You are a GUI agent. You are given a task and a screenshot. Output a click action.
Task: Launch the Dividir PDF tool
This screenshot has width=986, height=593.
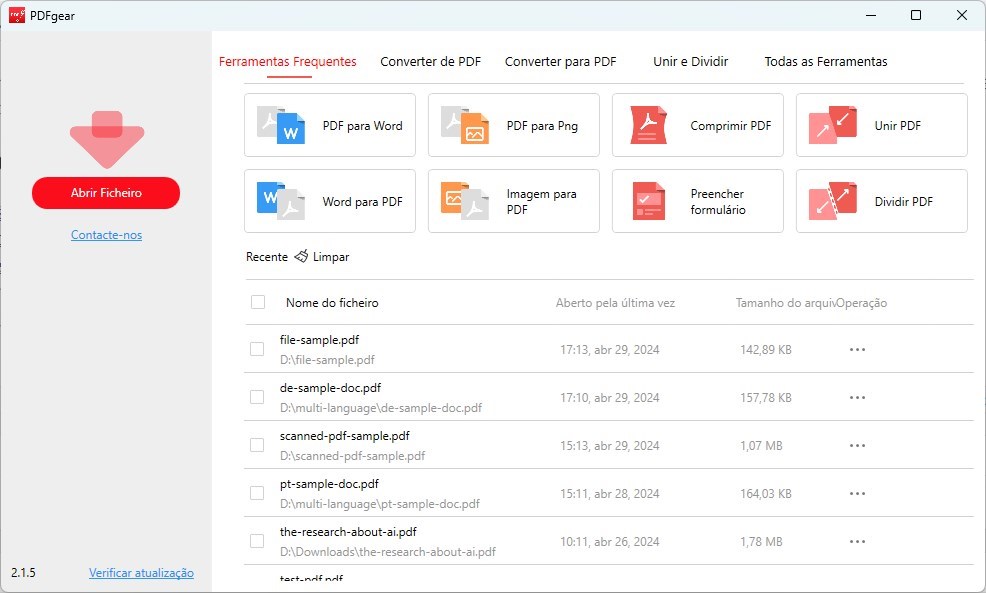click(x=881, y=201)
